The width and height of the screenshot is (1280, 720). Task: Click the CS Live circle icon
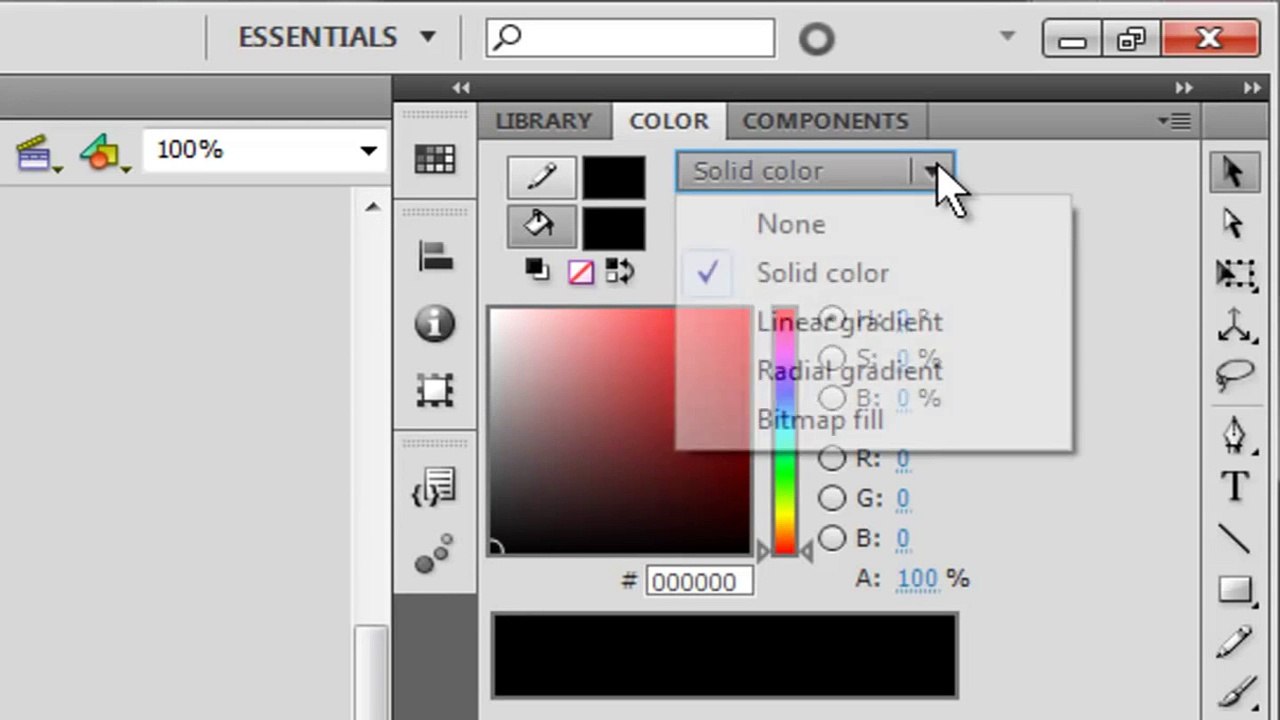coord(816,39)
